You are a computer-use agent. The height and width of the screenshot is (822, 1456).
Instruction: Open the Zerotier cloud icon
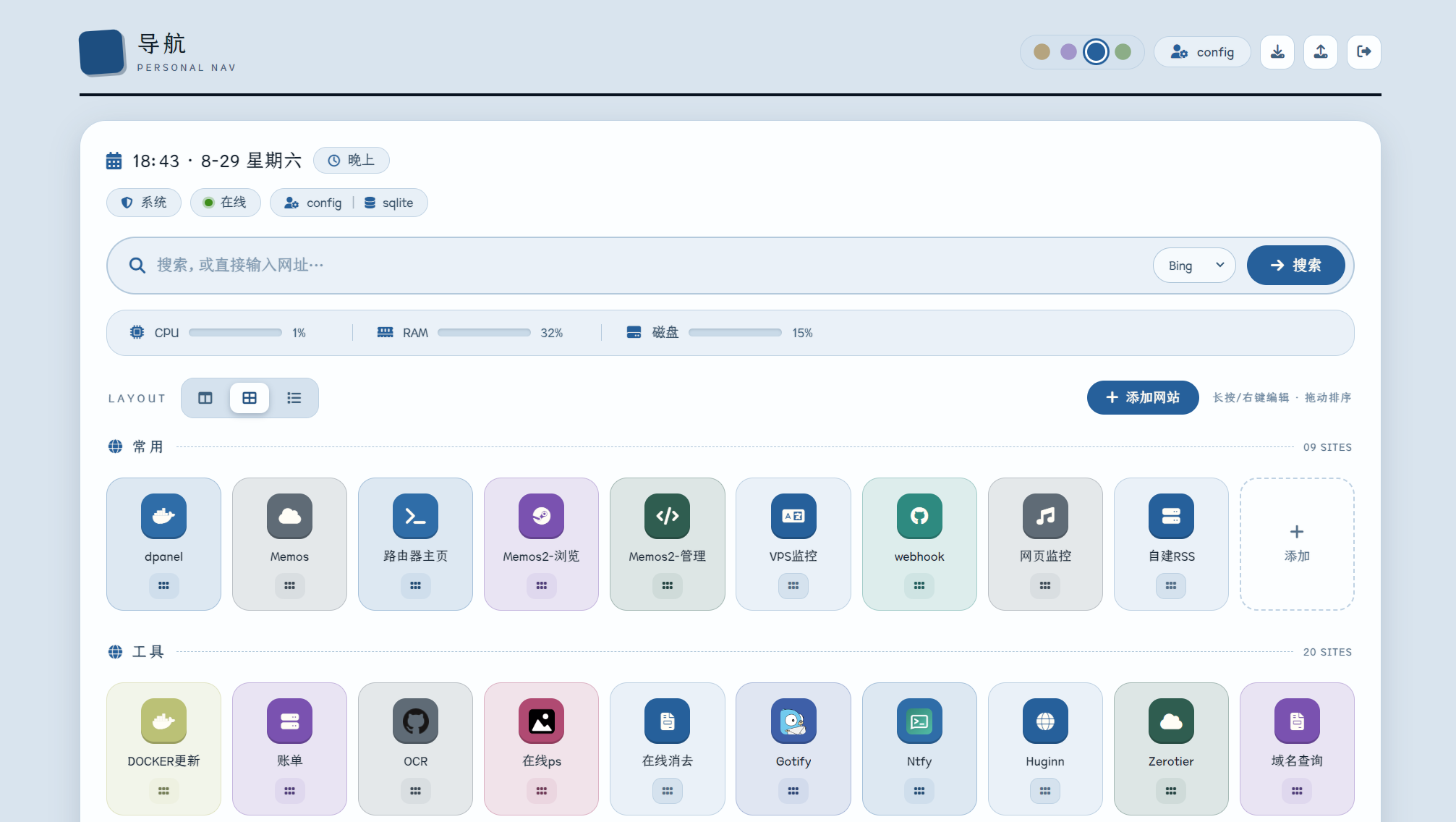1171,721
